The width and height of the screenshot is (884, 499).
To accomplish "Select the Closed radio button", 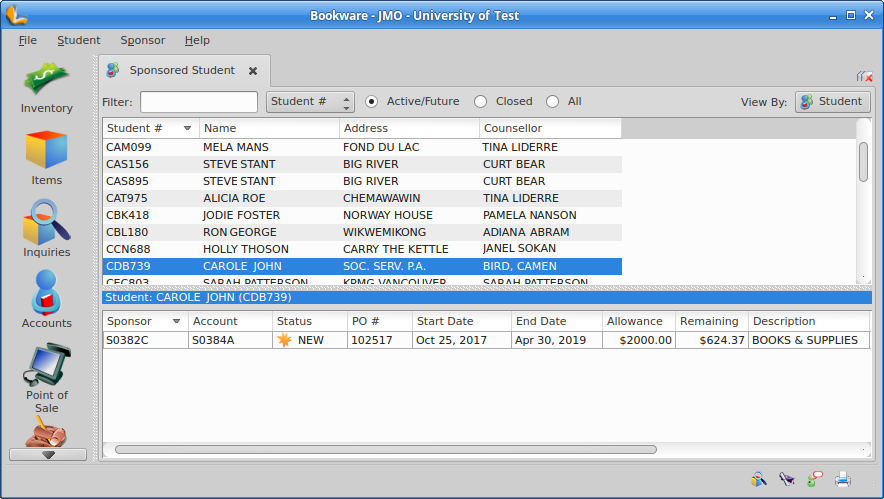I will pos(481,101).
